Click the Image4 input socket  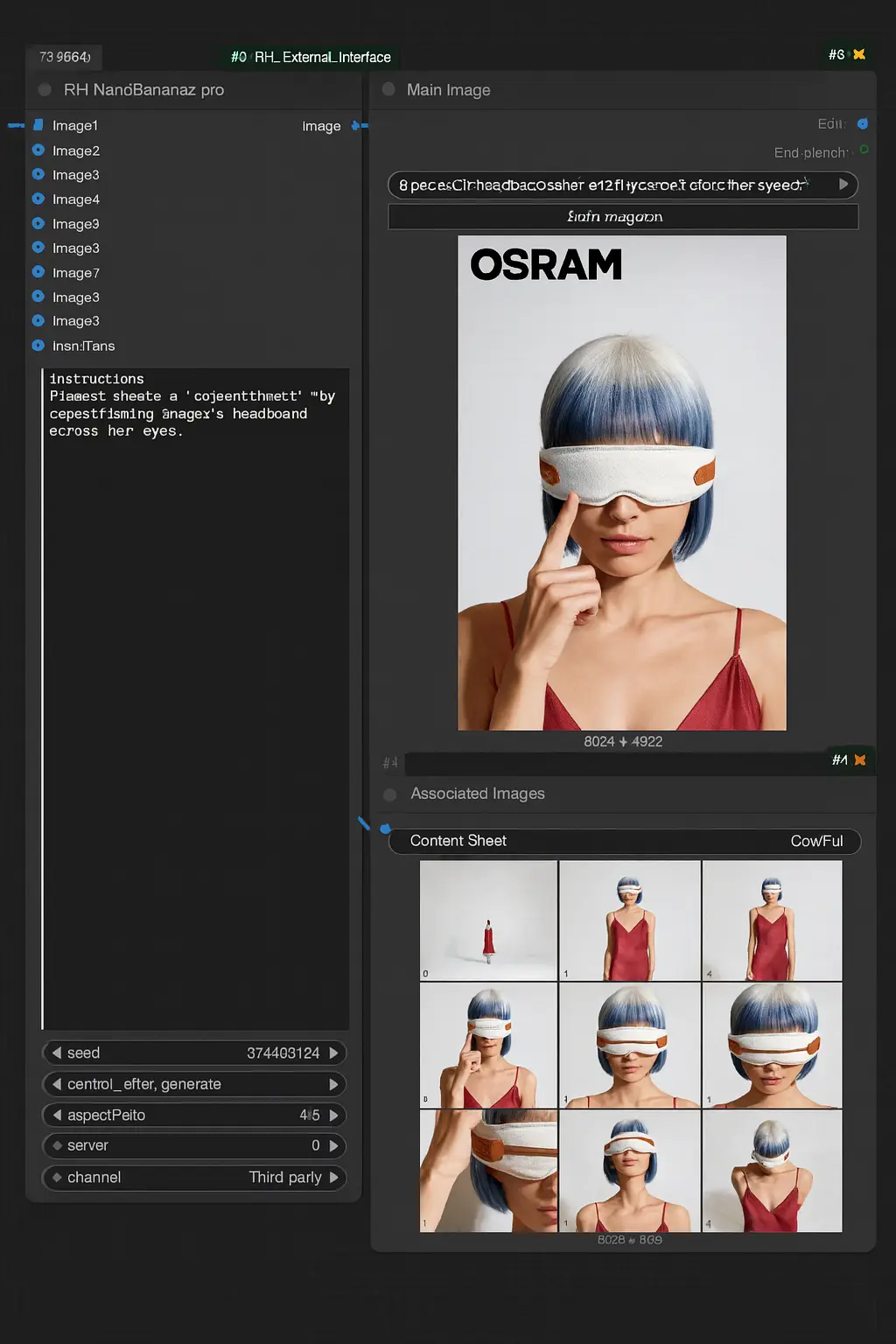pyautogui.click(x=38, y=199)
